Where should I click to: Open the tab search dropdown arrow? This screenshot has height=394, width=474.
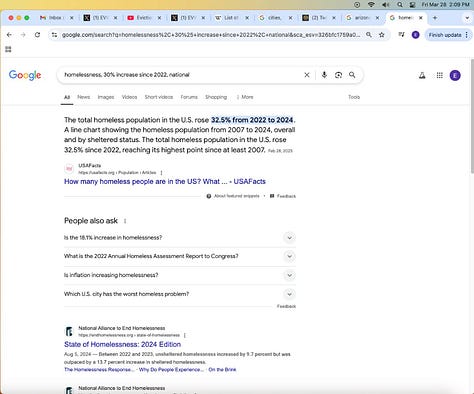[467, 18]
